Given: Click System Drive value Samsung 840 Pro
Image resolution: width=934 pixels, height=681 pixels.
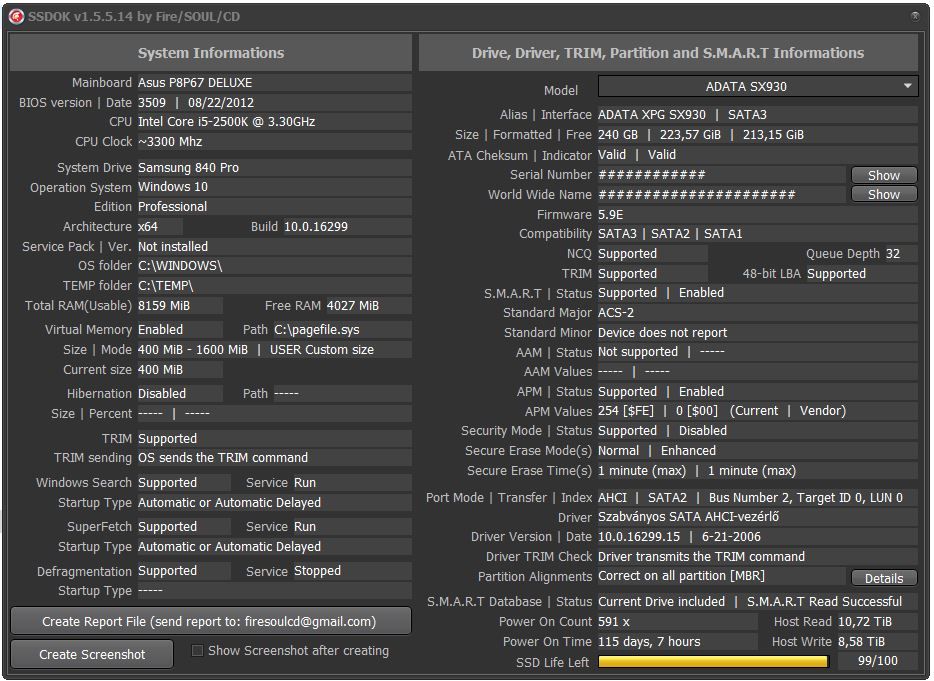Looking at the screenshot, I should pos(188,168).
